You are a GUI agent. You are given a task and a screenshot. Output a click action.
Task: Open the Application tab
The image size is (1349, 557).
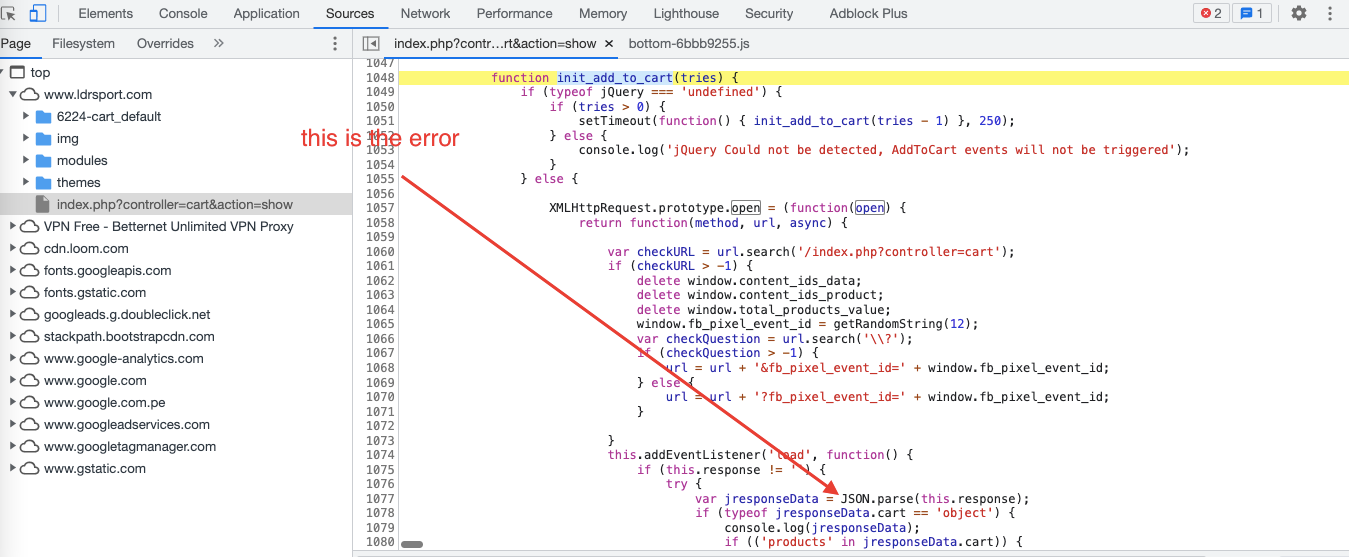click(266, 14)
